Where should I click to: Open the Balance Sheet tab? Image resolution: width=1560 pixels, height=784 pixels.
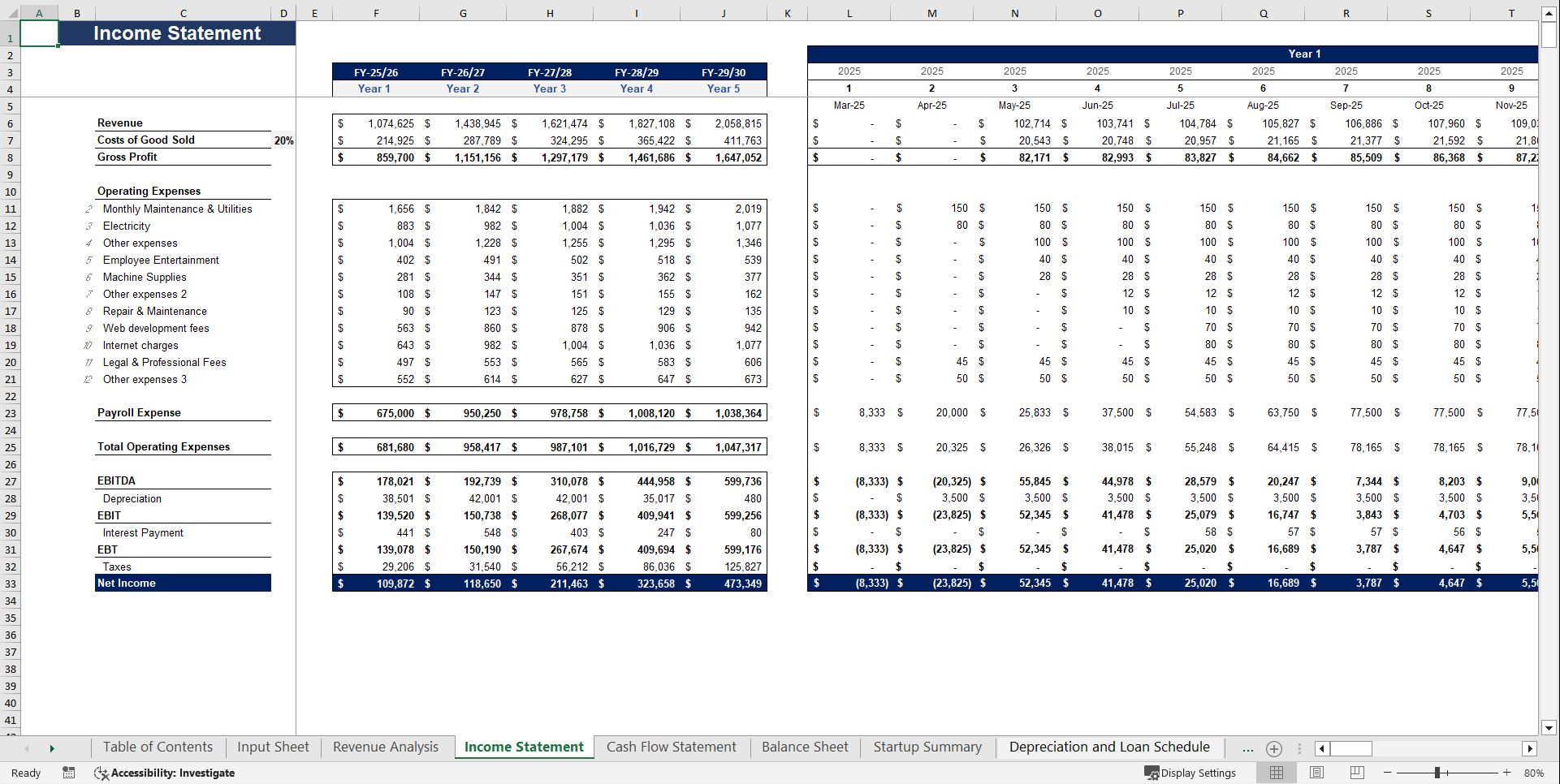[x=804, y=747]
